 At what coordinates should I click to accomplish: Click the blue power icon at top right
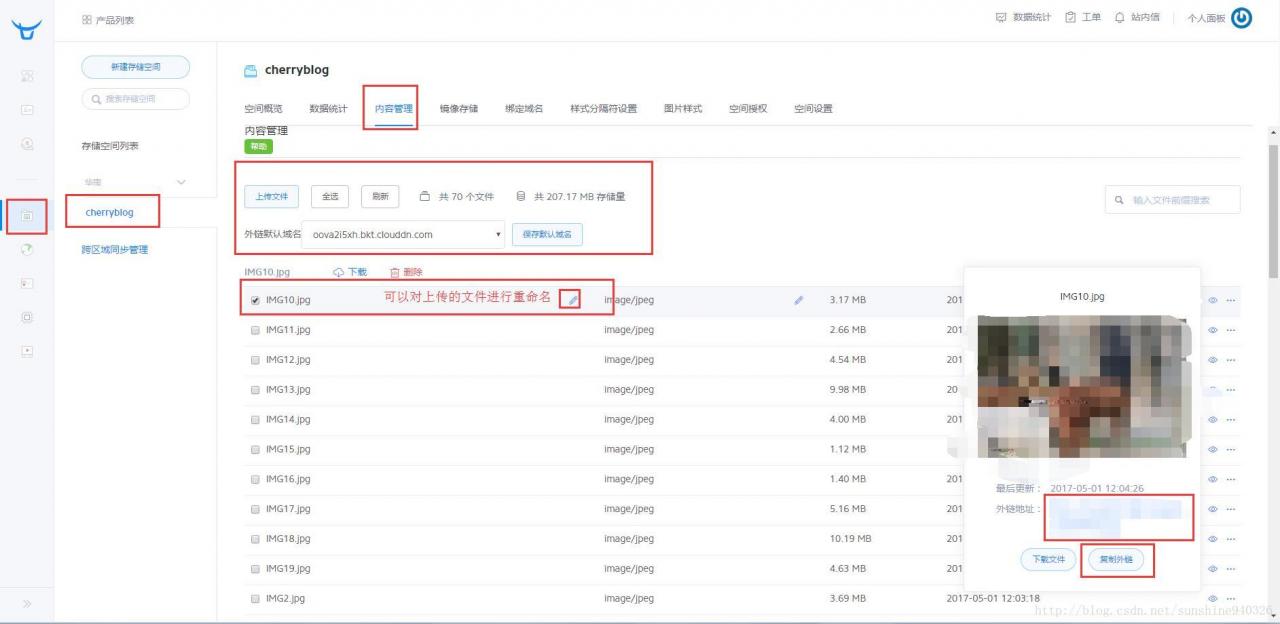pyautogui.click(x=1241, y=17)
